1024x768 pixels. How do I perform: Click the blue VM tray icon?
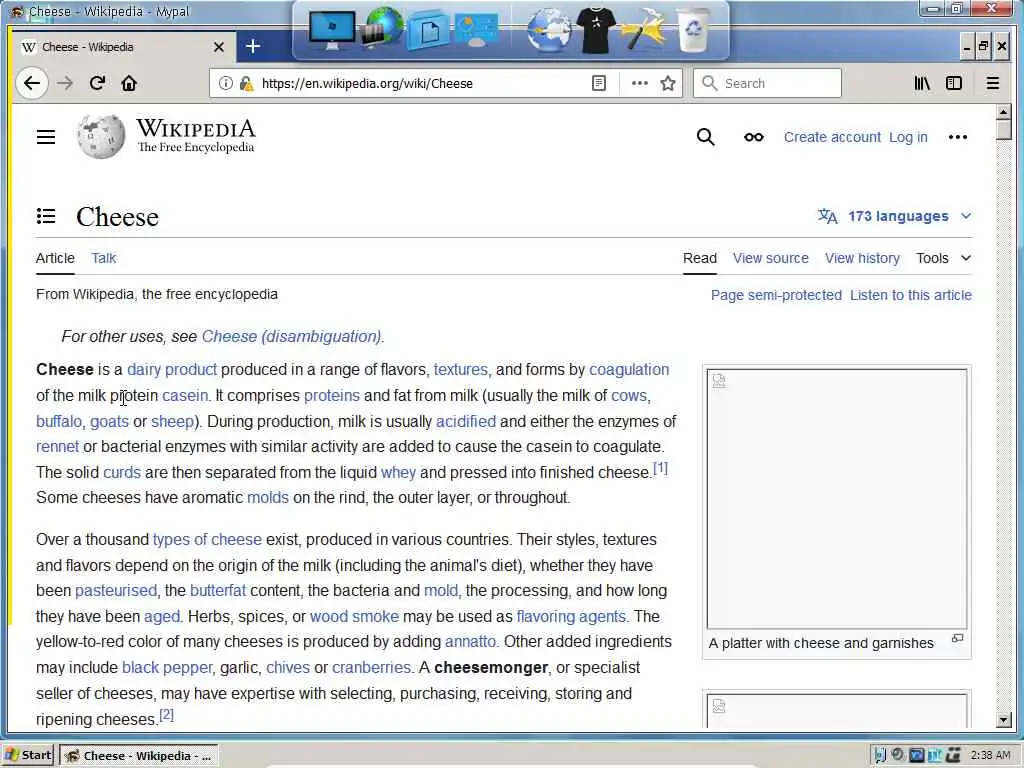tap(916, 756)
